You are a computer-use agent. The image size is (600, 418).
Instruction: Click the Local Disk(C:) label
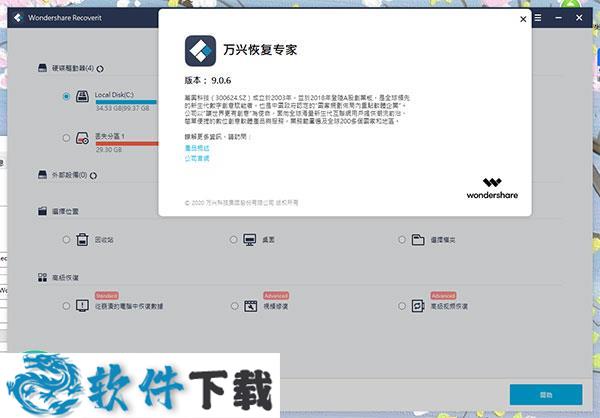click(x=114, y=95)
